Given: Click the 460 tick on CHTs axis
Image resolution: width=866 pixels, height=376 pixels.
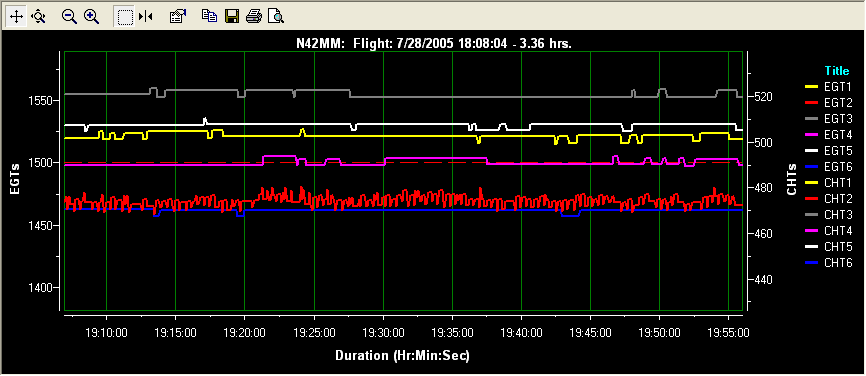Looking at the screenshot, I should [x=762, y=234].
